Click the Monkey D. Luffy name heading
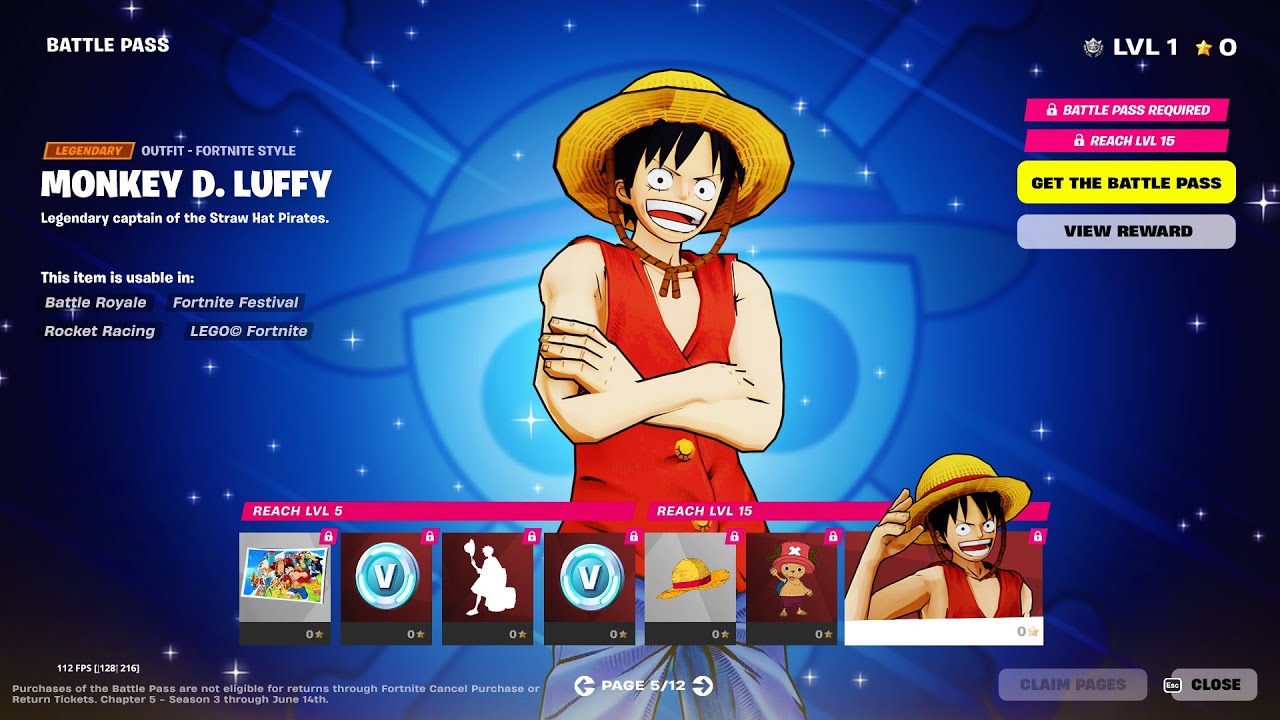The height and width of the screenshot is (720, 1280). [x=186, y=185]
